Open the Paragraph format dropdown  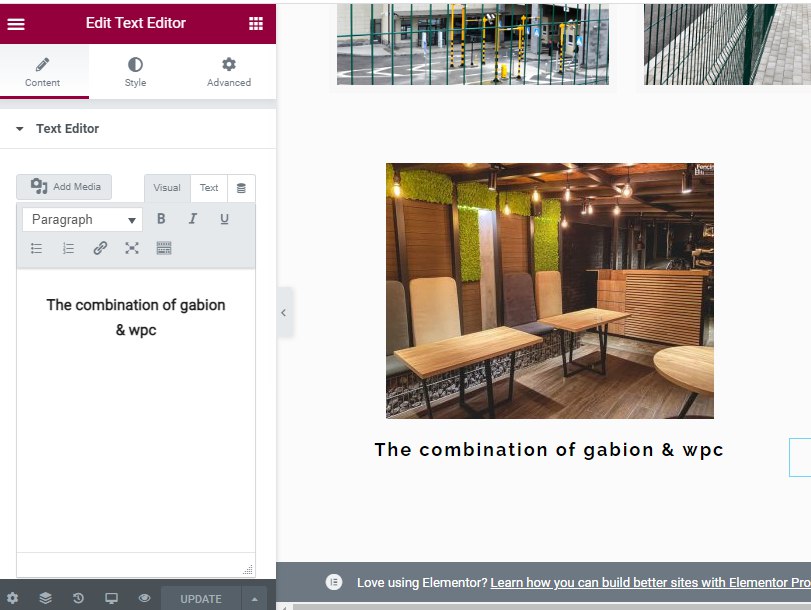(82, 220)
